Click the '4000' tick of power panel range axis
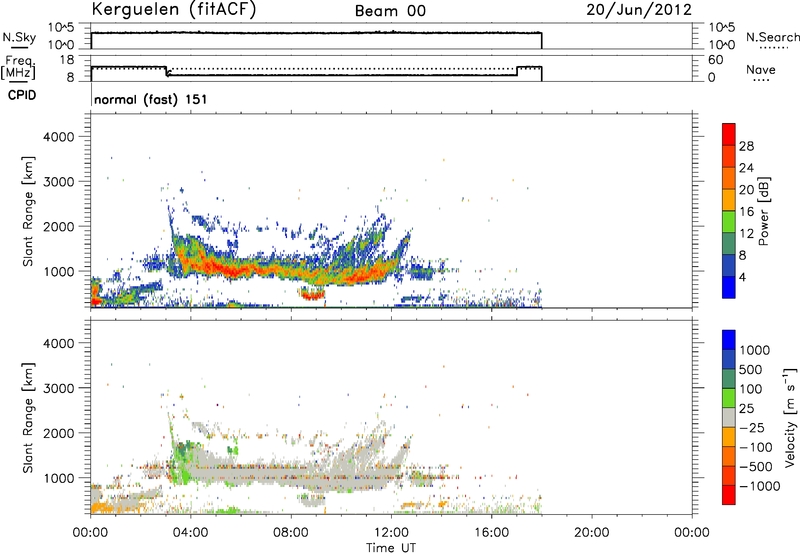800x554 pixels. coord(59,137)
